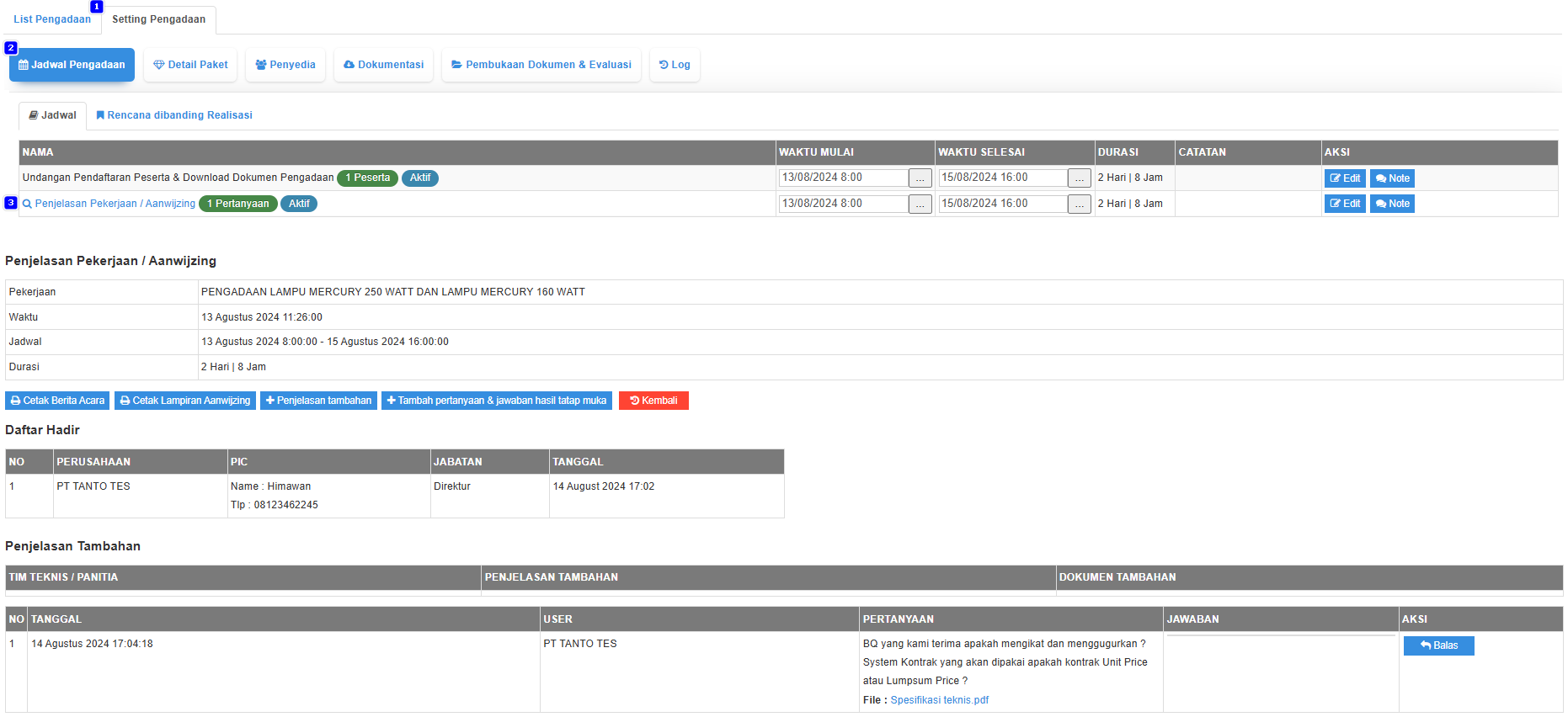Switch to List Pengadaan tab

tap(52, 19)
